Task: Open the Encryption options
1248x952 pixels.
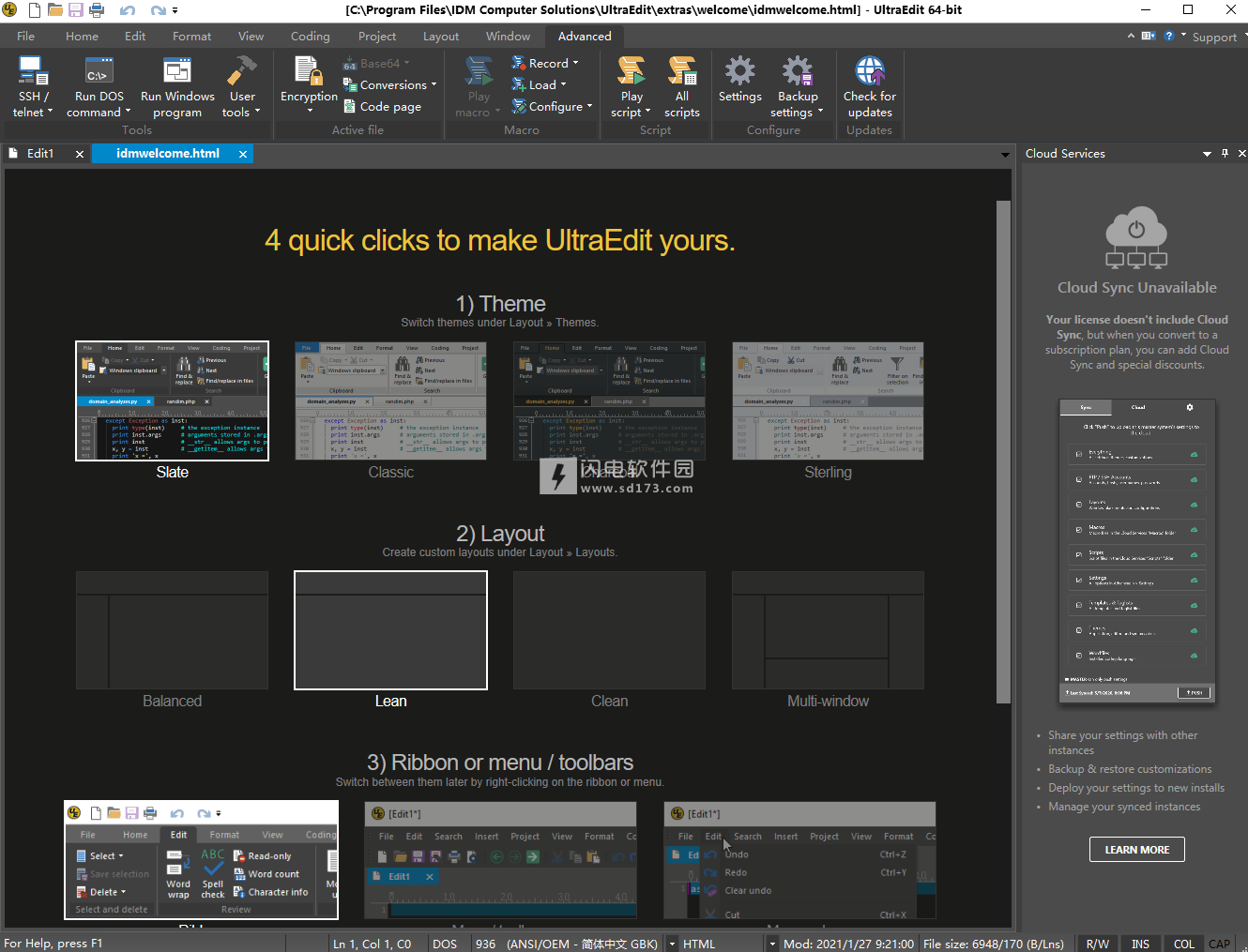Action: [309, 86]
